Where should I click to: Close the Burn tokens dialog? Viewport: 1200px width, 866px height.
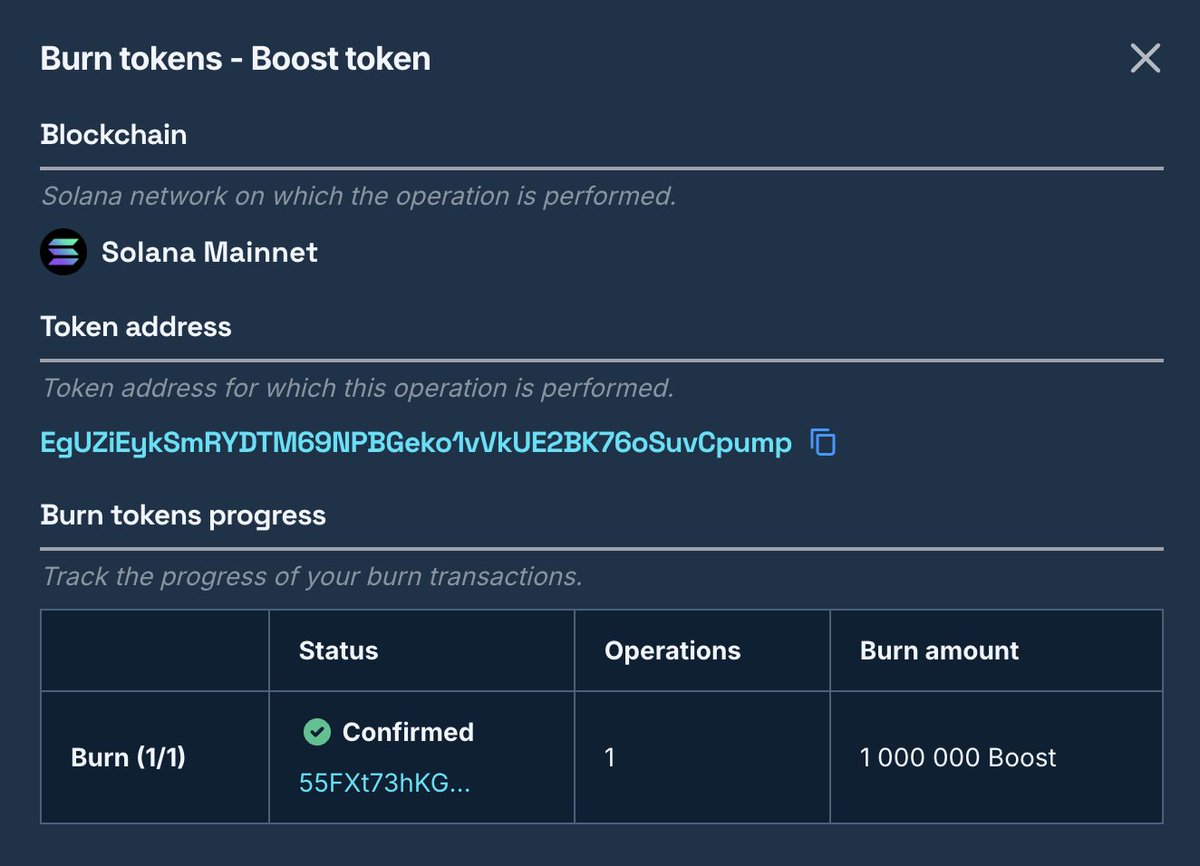coord(1145,58)
